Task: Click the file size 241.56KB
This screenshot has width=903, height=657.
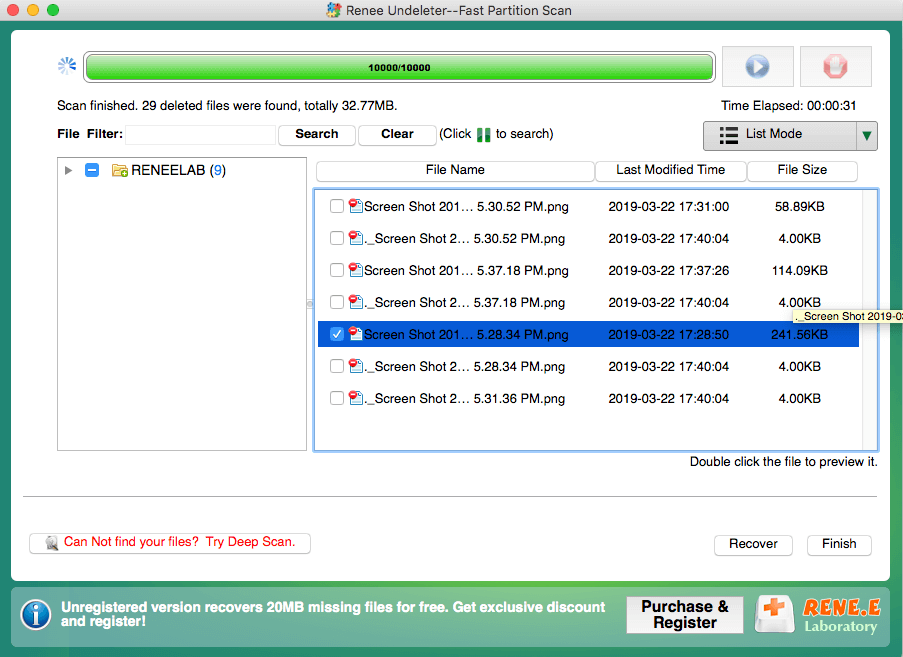Action: (x=799, y=335)
